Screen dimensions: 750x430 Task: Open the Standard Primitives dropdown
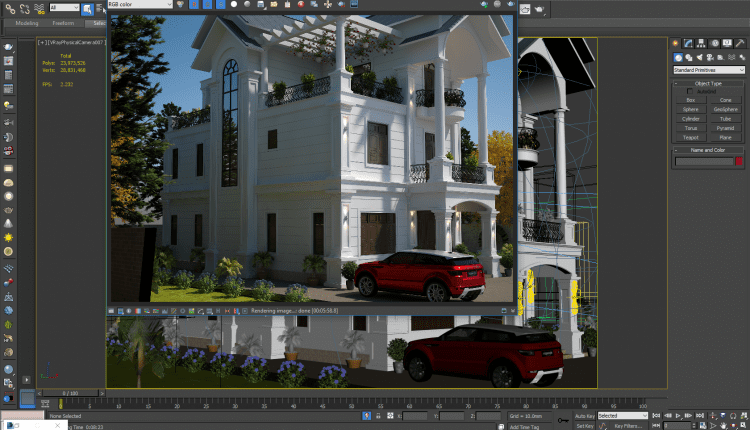tap(709, 70)
